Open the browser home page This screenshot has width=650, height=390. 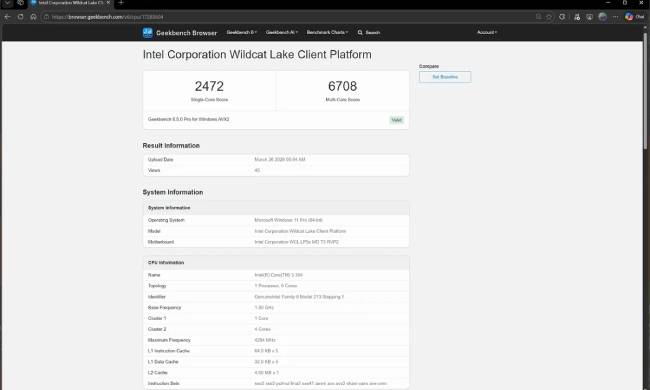coord(34,17)
